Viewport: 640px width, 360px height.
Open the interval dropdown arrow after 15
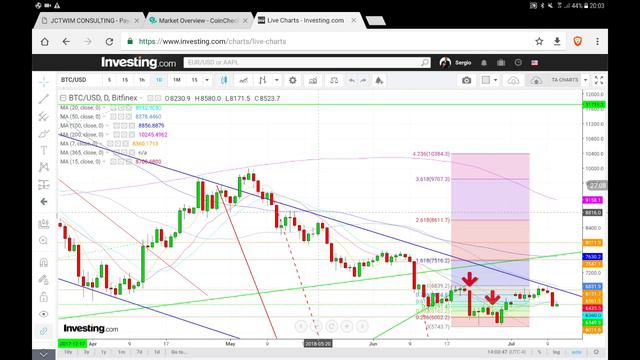tap(207, 80)
